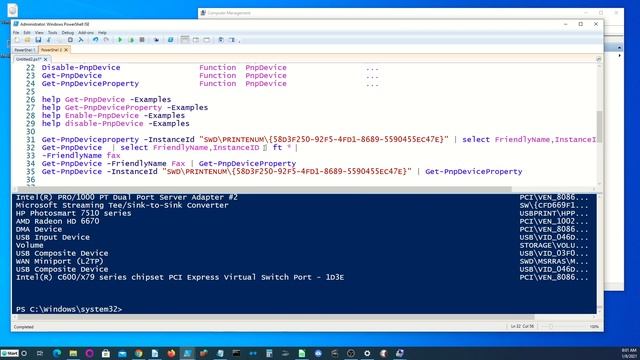Show the command add-on toolbar icon
Screen dimensions: 640x360
coord(232,40)
